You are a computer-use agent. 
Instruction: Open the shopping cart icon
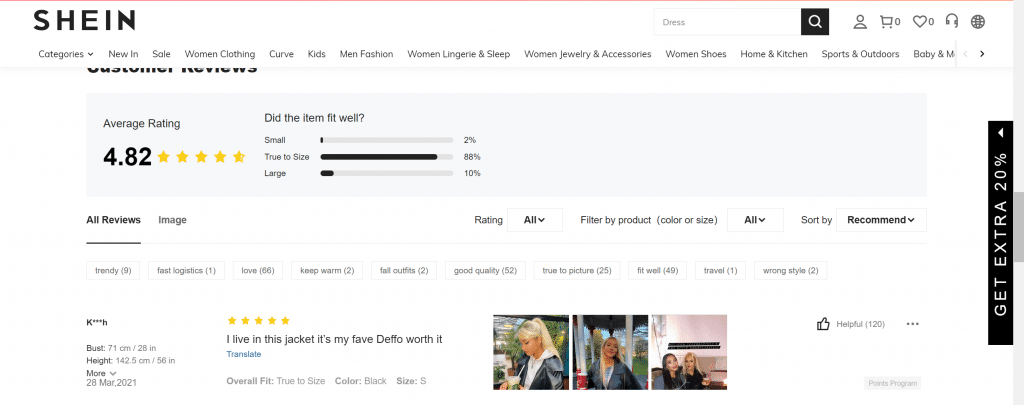tap(888, 22)
